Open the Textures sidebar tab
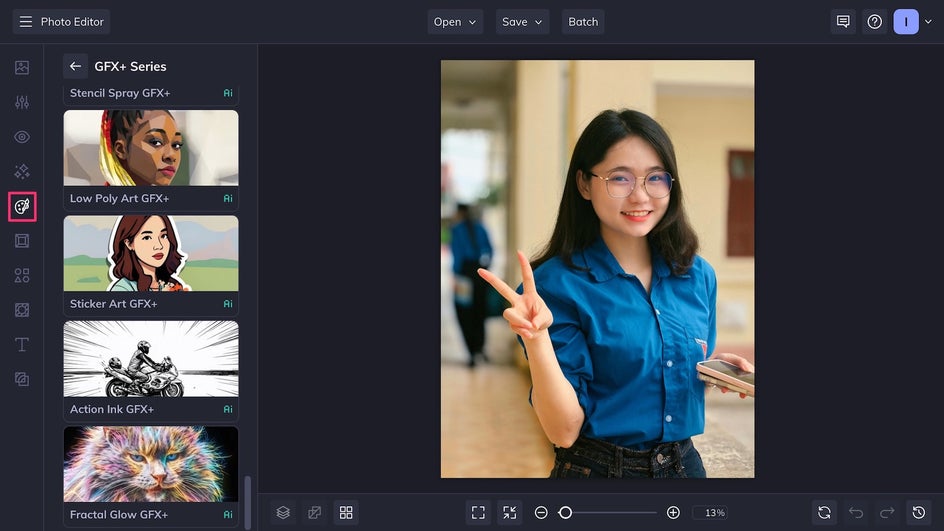Screen dimensions: 944x531 pyautogui.click(x=22, y=379)
